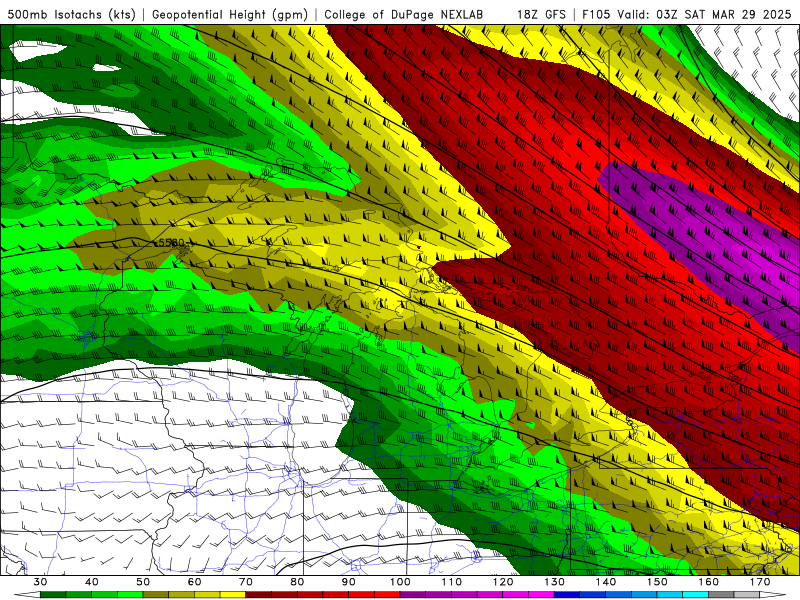This screenshot has width=800, height=600.
Task: Click the 'College of DuPage NEXLAB' label
Action: tap(403, 14)
